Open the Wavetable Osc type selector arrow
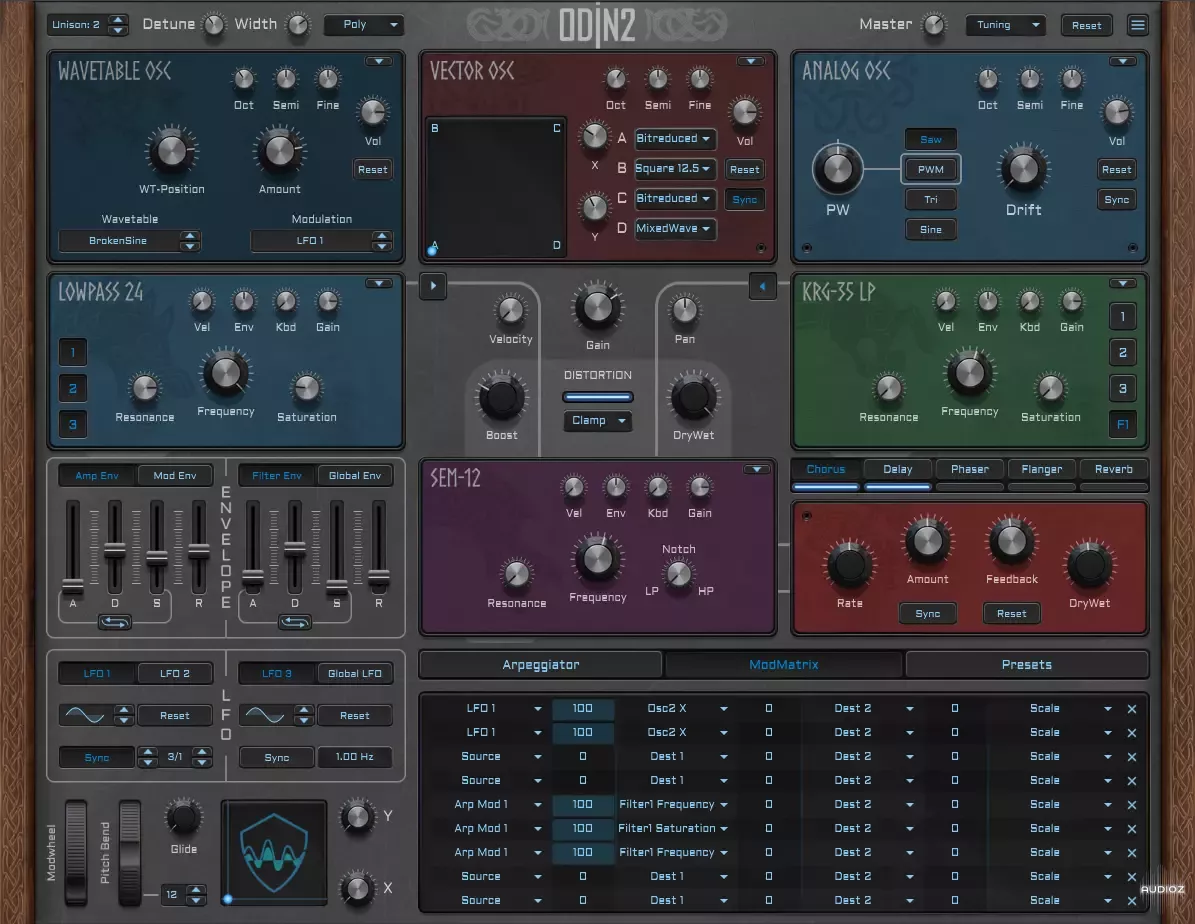This screenshot has width=1195, height=924. pos(379,61)
